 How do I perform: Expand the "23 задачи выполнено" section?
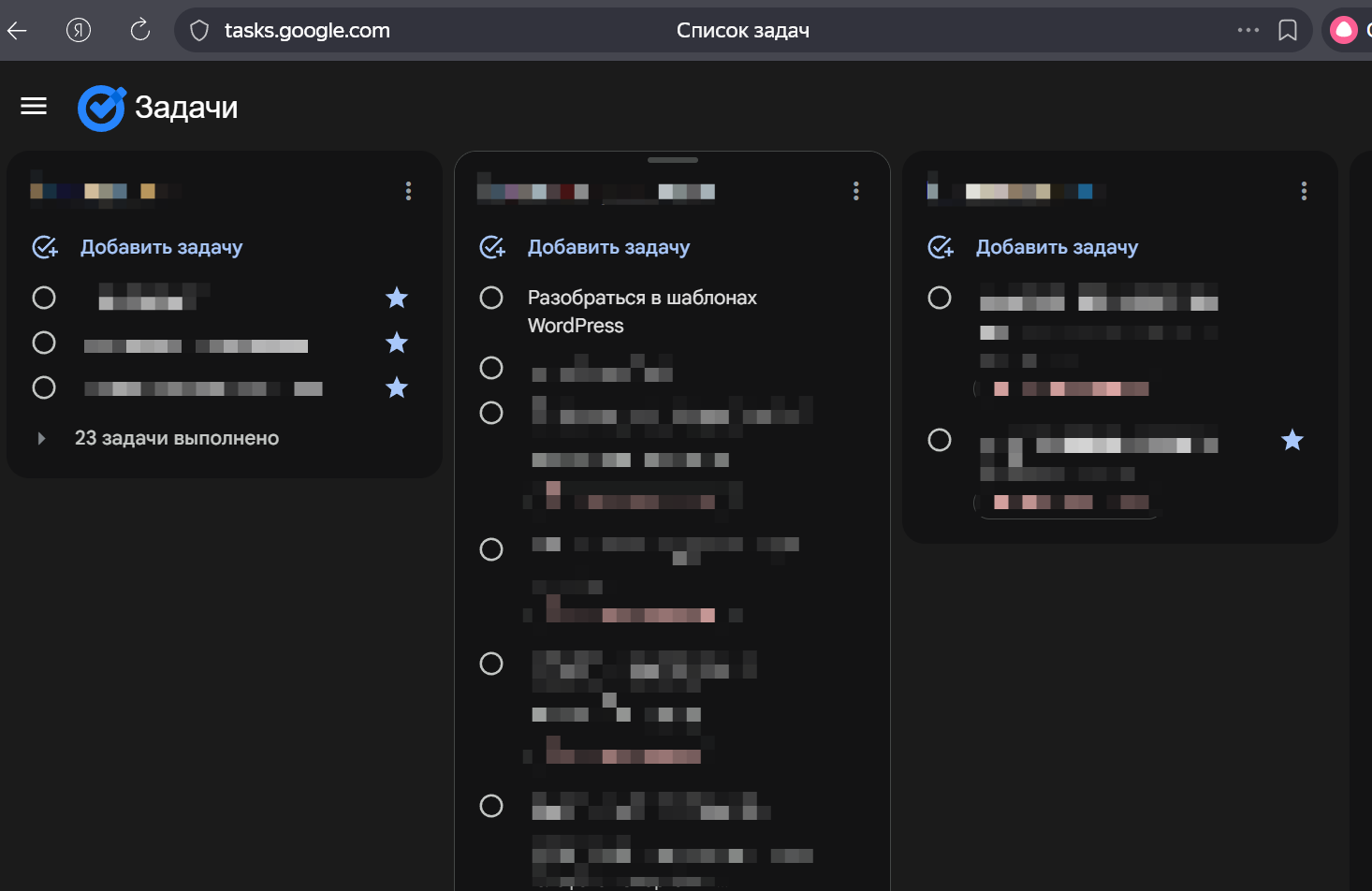[x=41, y=438]
